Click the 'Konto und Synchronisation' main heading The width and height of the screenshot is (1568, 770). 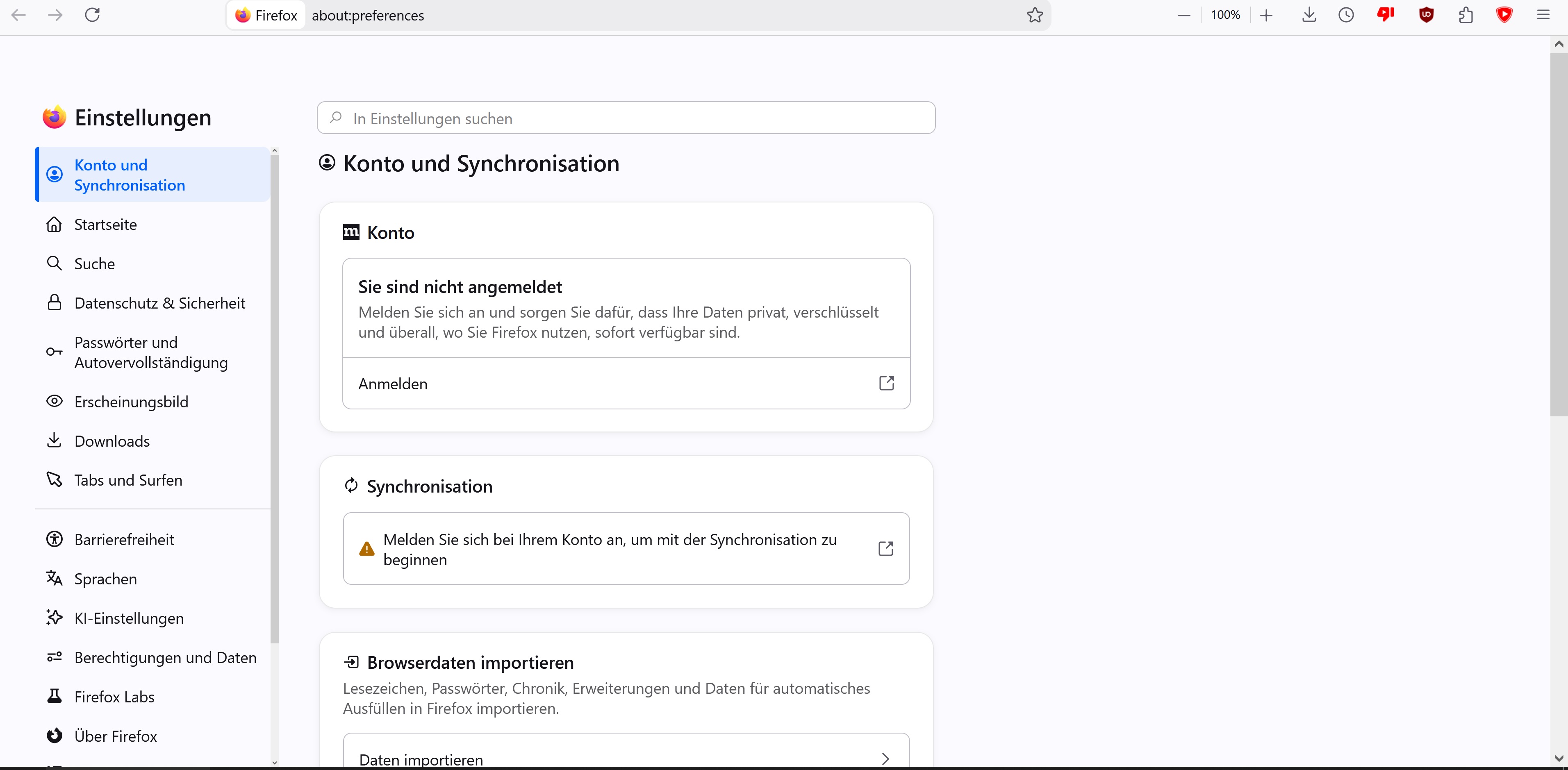coord(481,164)
